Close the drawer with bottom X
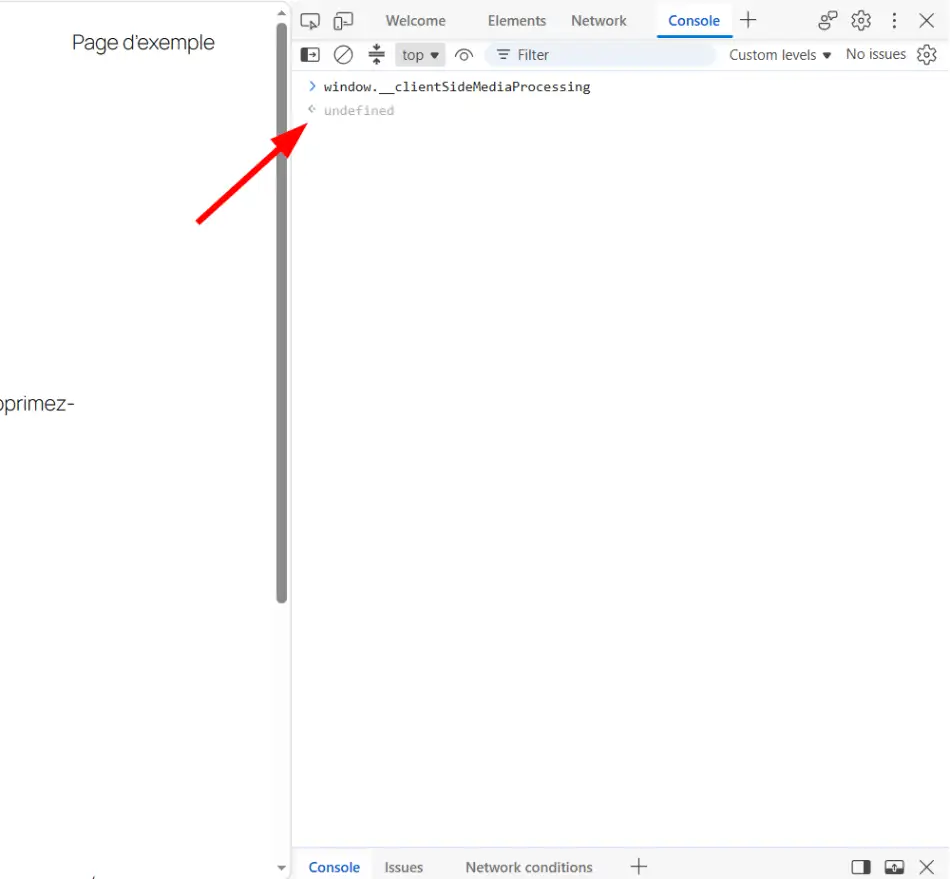This screenshot has height=879, width=950. [926, 867]
